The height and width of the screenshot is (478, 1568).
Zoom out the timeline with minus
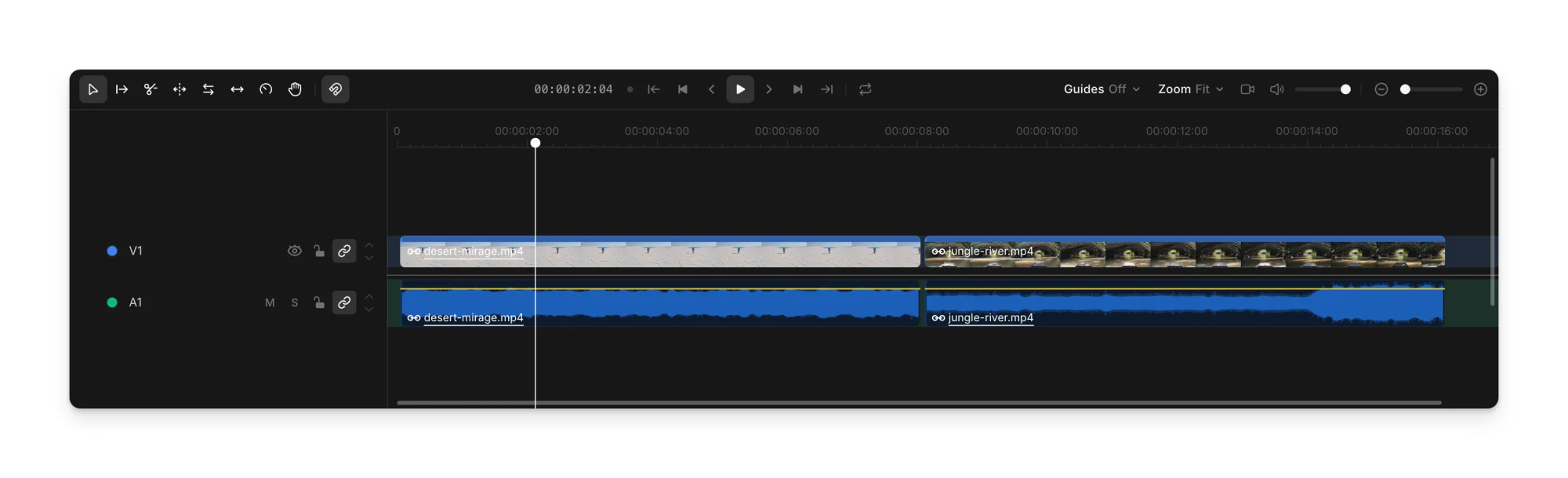(x=1381, y=89)
